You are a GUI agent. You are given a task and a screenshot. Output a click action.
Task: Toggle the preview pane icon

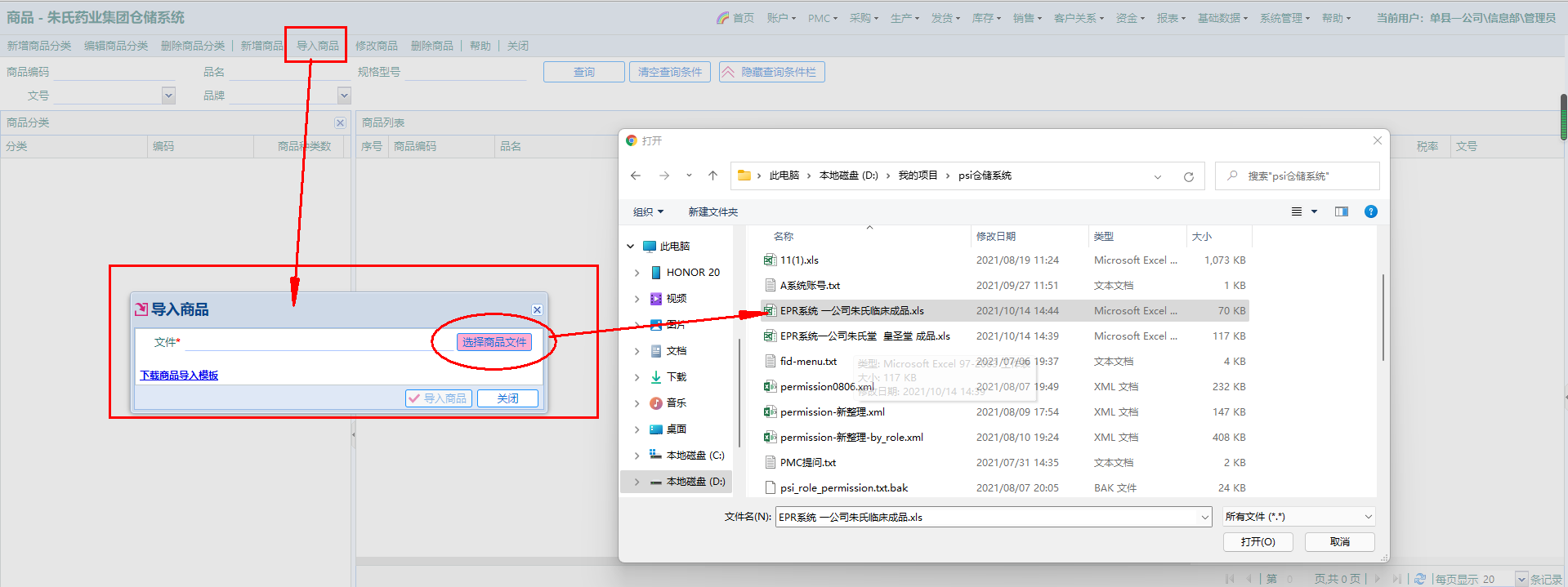(x=1341, y=211)
